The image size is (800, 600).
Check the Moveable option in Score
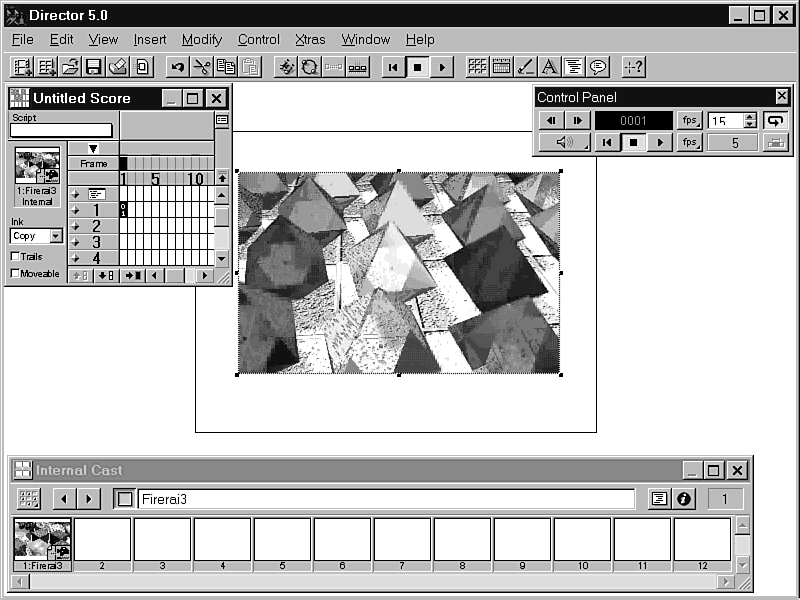[16, 273]
